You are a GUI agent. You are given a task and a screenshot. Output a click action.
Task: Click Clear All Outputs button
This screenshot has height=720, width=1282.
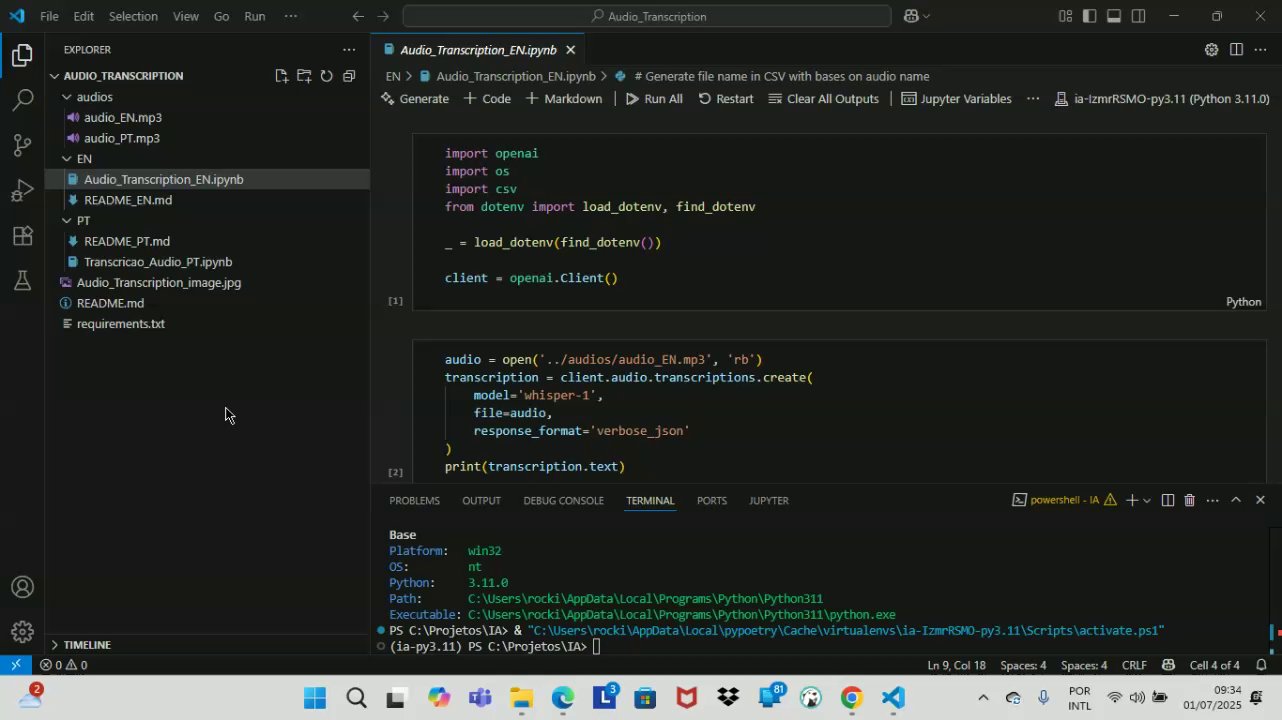click(x=823, y=99)
